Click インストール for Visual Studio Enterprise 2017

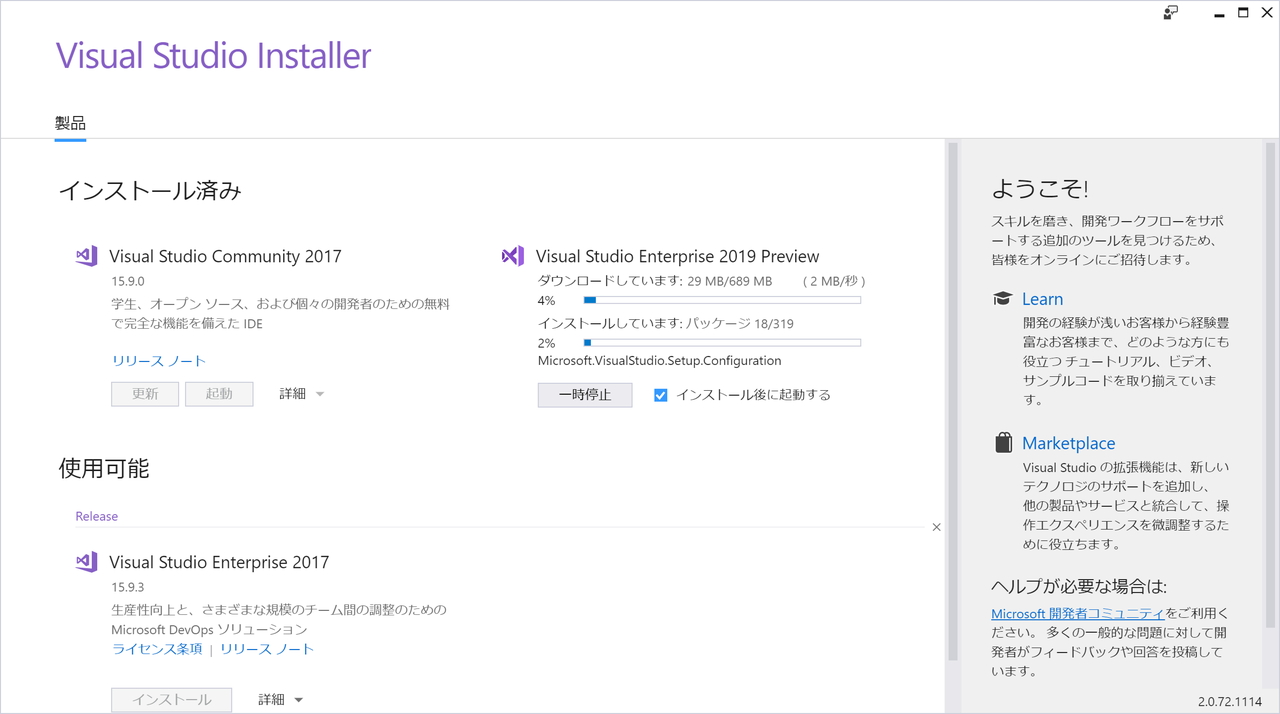tap(170, 699)
